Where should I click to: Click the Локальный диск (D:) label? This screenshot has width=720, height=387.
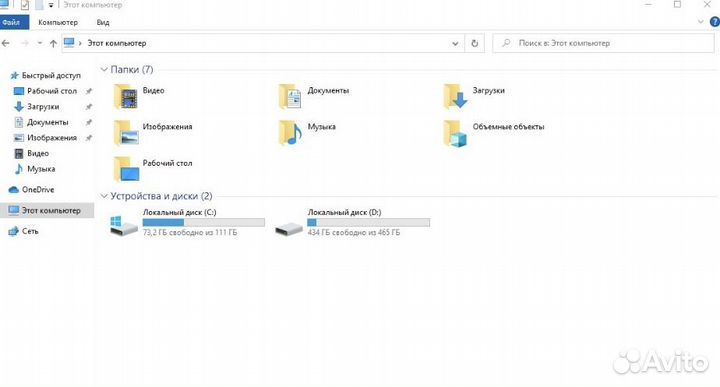[344, 213]
